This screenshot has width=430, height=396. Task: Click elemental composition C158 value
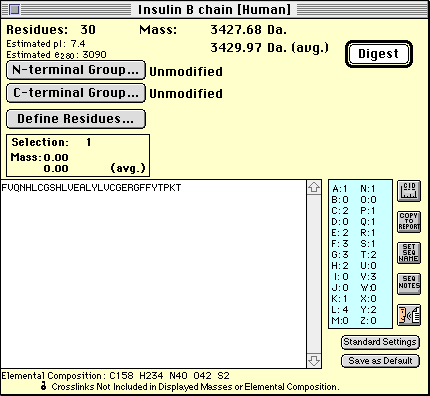coord(121,376)
